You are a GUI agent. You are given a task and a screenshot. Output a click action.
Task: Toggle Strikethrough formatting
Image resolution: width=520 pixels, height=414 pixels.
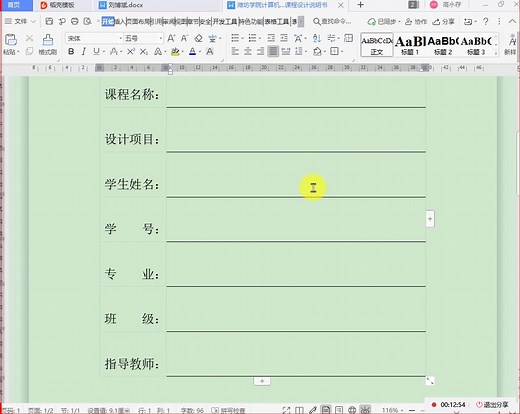(x=113, y=51)
